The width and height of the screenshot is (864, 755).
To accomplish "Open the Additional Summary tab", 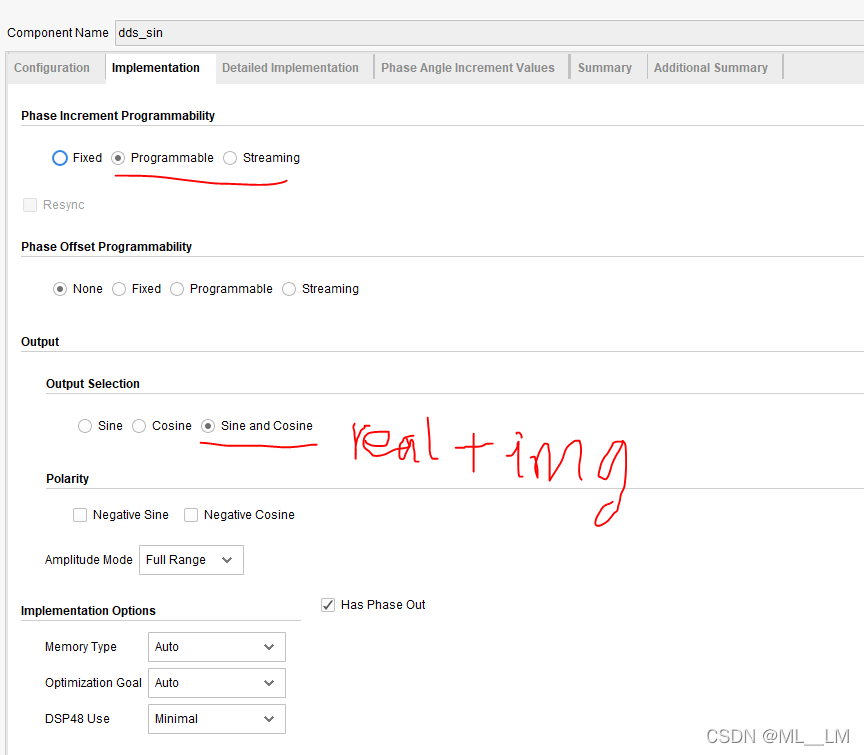I will point(711,68).
